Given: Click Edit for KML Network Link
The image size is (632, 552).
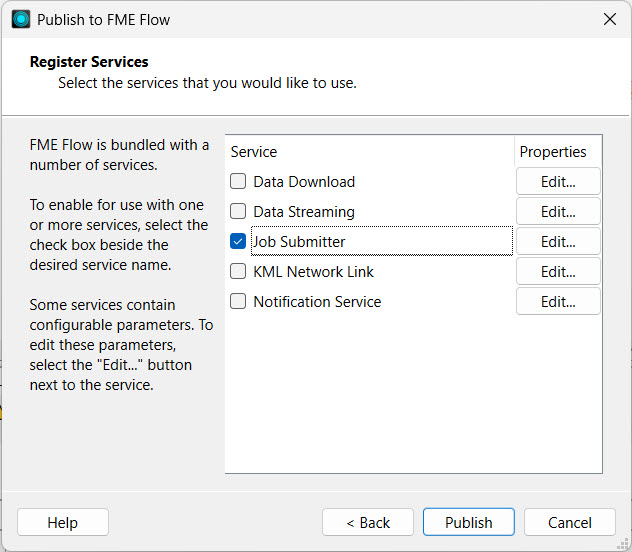Looking at the screenshot, I should click(x=558, y=272).
